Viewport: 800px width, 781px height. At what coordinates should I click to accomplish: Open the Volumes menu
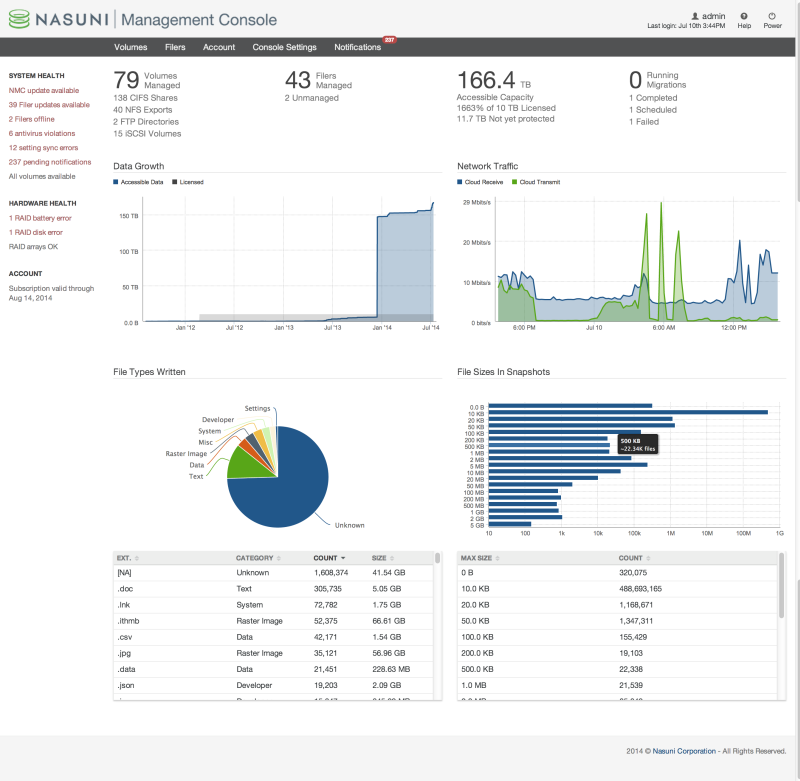pyautogui.click(x=131, y=47)
